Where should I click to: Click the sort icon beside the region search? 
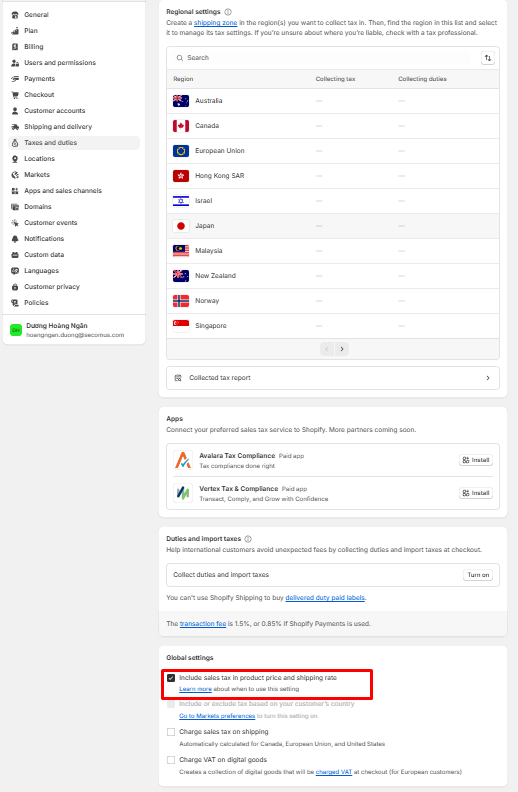coord(488,58)
